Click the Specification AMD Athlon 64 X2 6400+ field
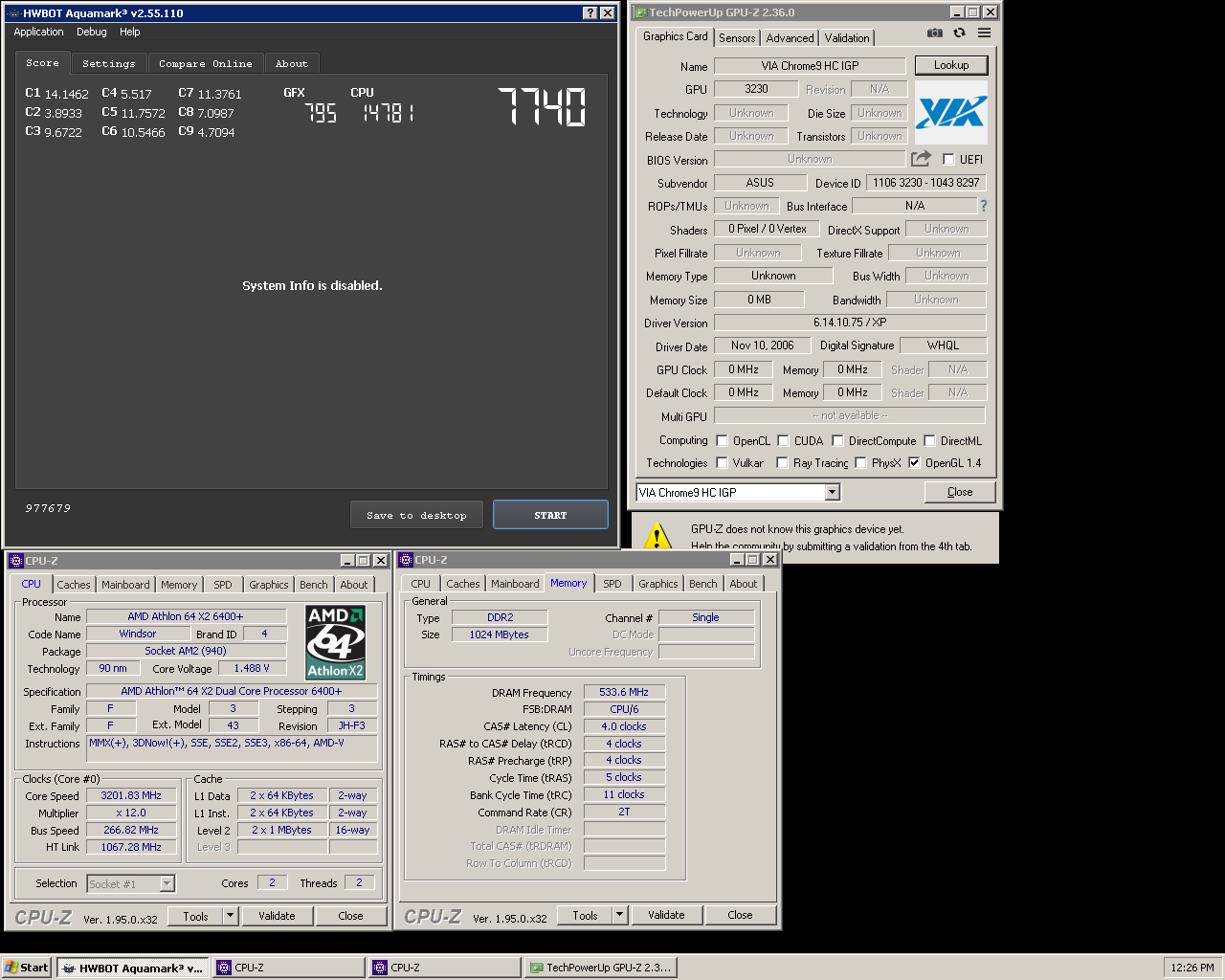This screenshot has width=1225, height=980. (232, 691)
